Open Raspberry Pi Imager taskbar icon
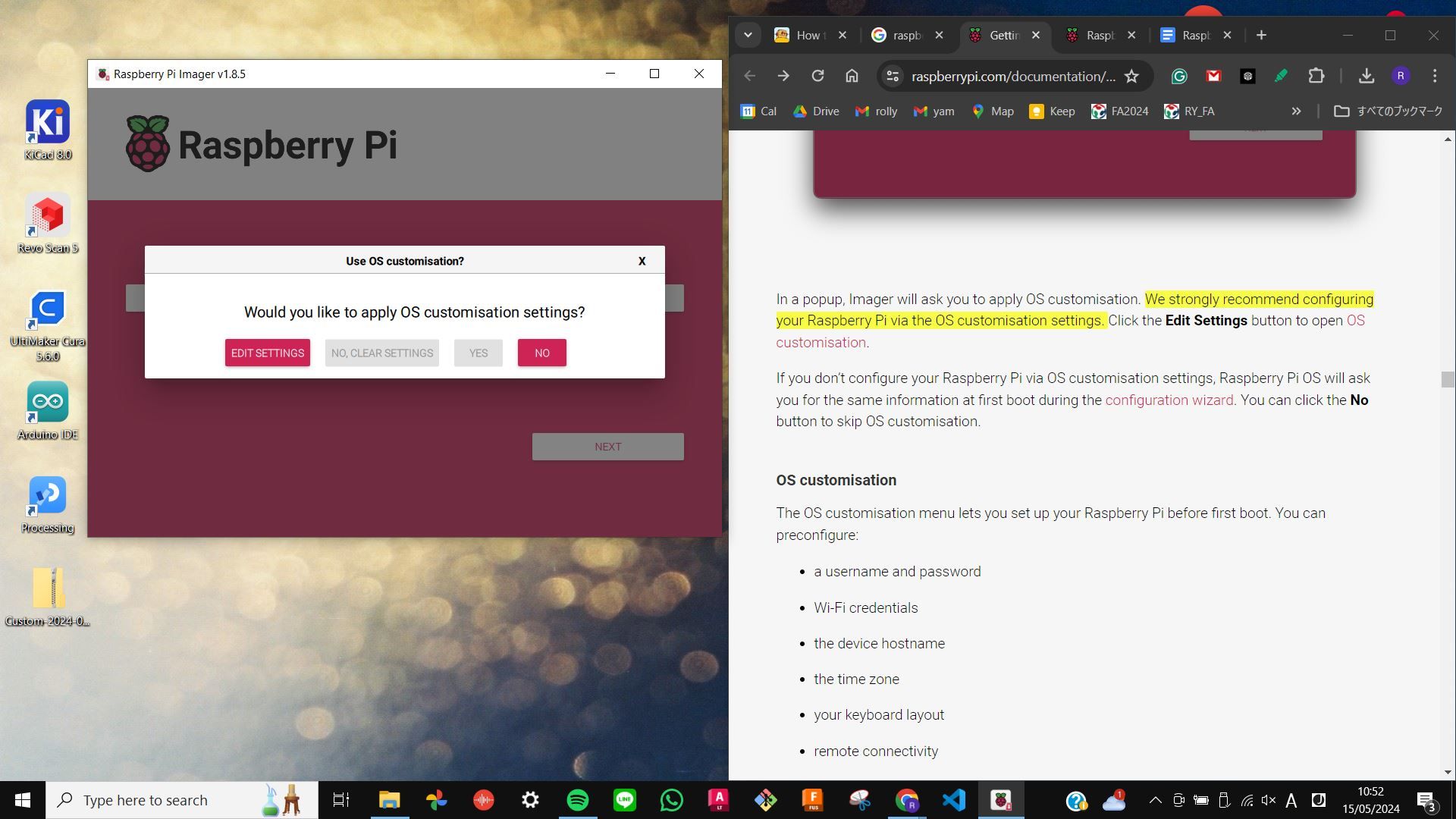 [x=1001, y=800]
